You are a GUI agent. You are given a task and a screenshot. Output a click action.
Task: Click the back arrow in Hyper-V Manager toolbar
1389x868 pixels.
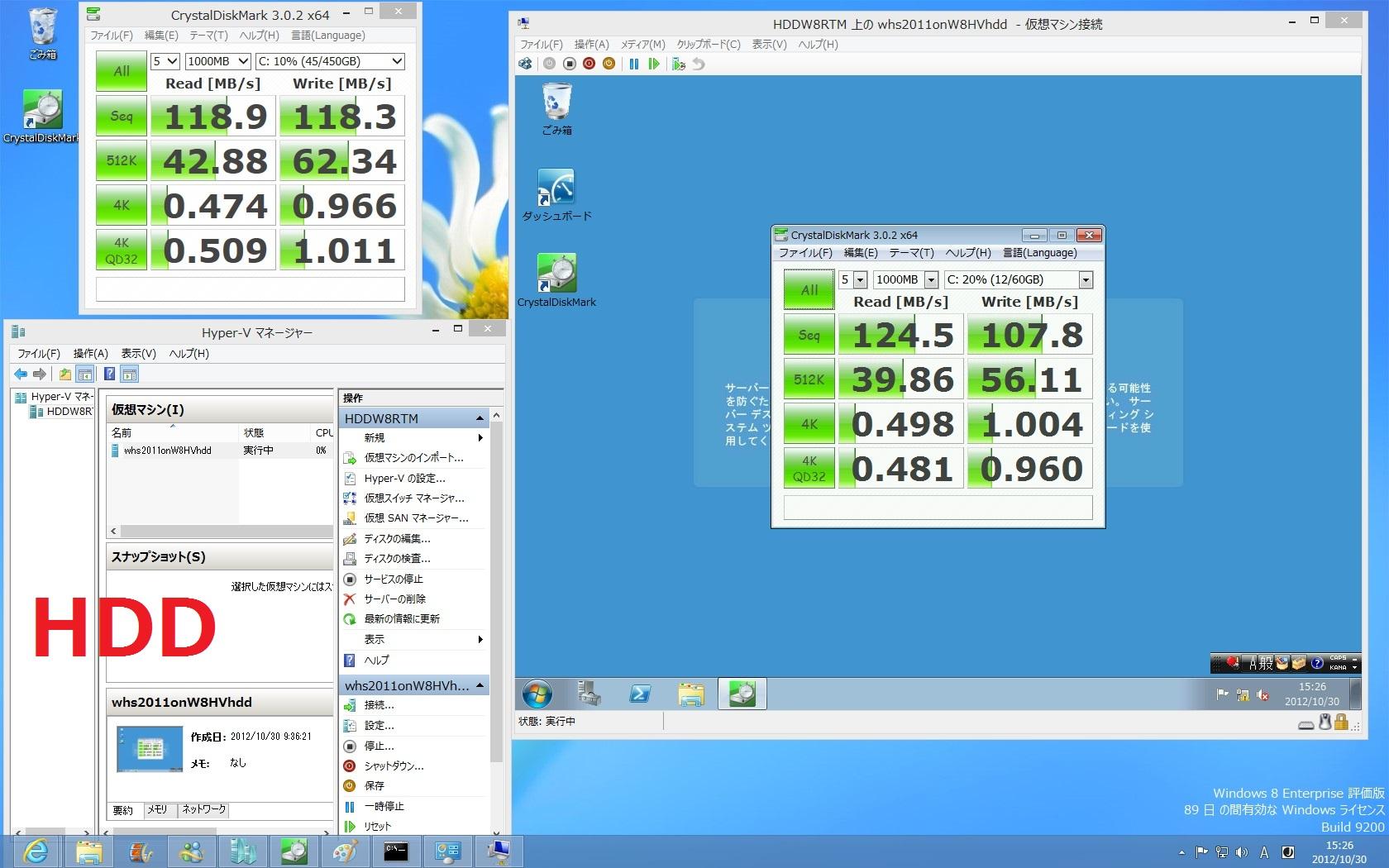[21, 374]
